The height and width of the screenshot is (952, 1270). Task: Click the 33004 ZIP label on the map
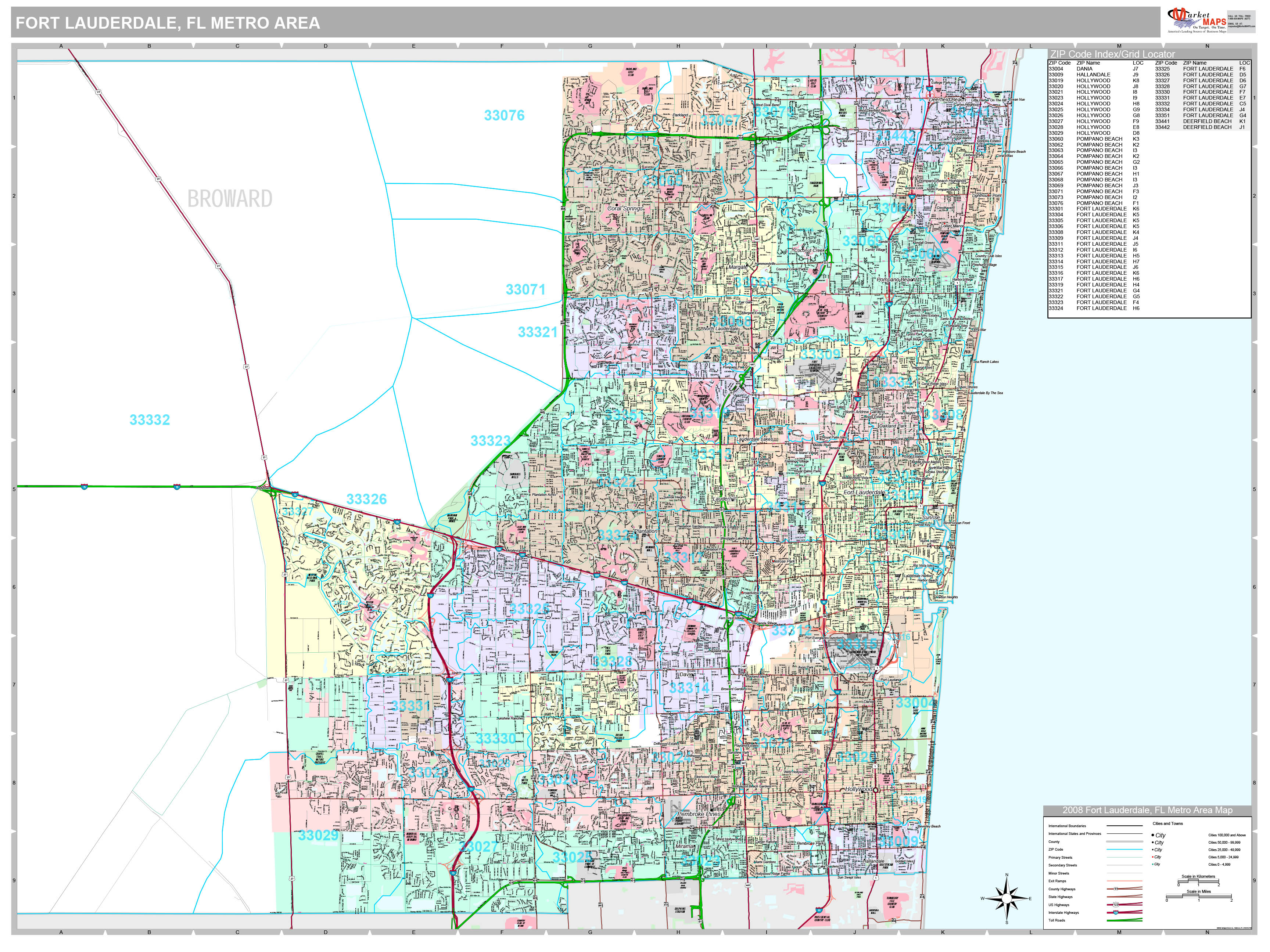click(916, 702)
